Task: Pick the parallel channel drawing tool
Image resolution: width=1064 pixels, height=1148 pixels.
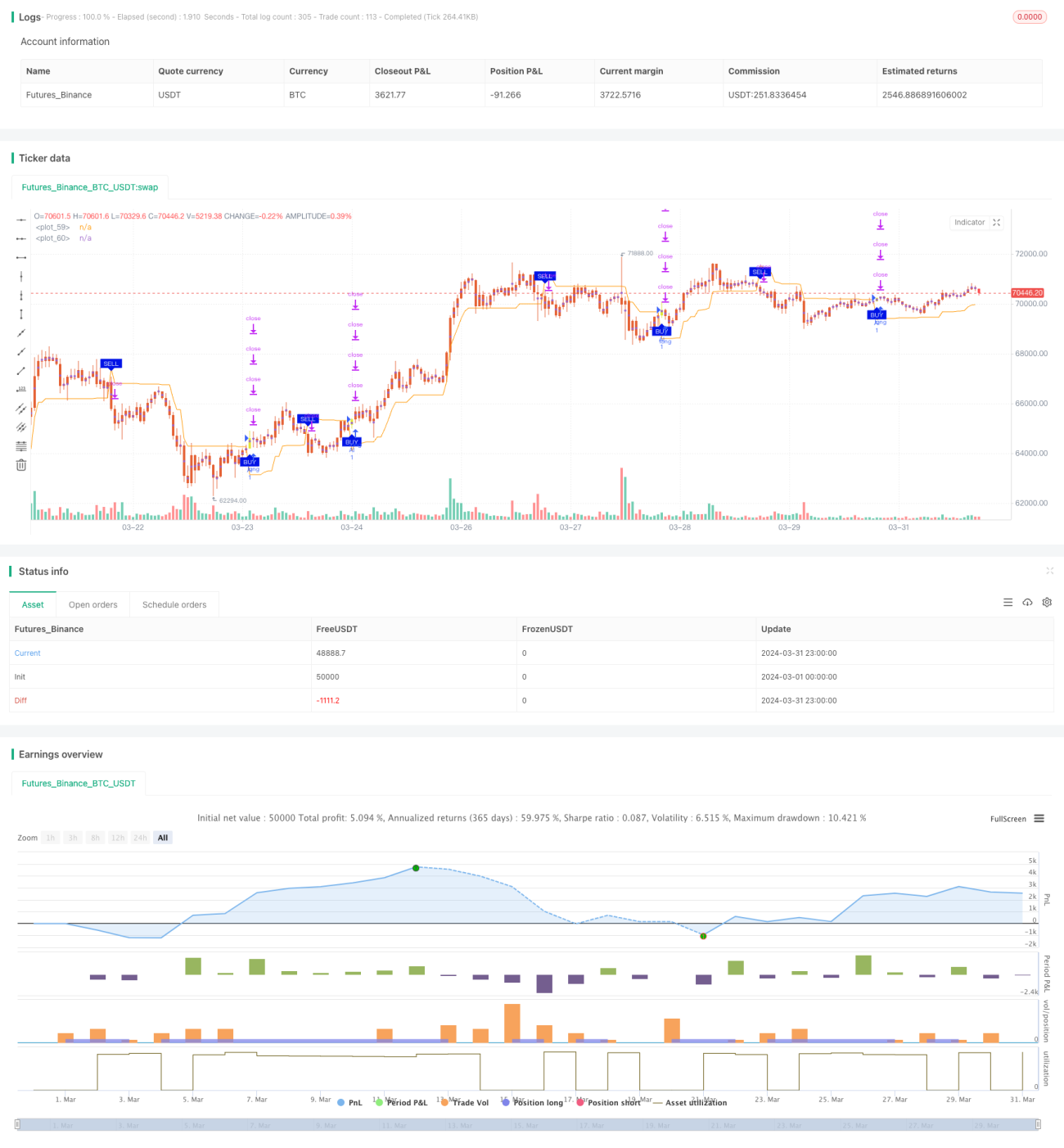Action: [x=21, y=408]
